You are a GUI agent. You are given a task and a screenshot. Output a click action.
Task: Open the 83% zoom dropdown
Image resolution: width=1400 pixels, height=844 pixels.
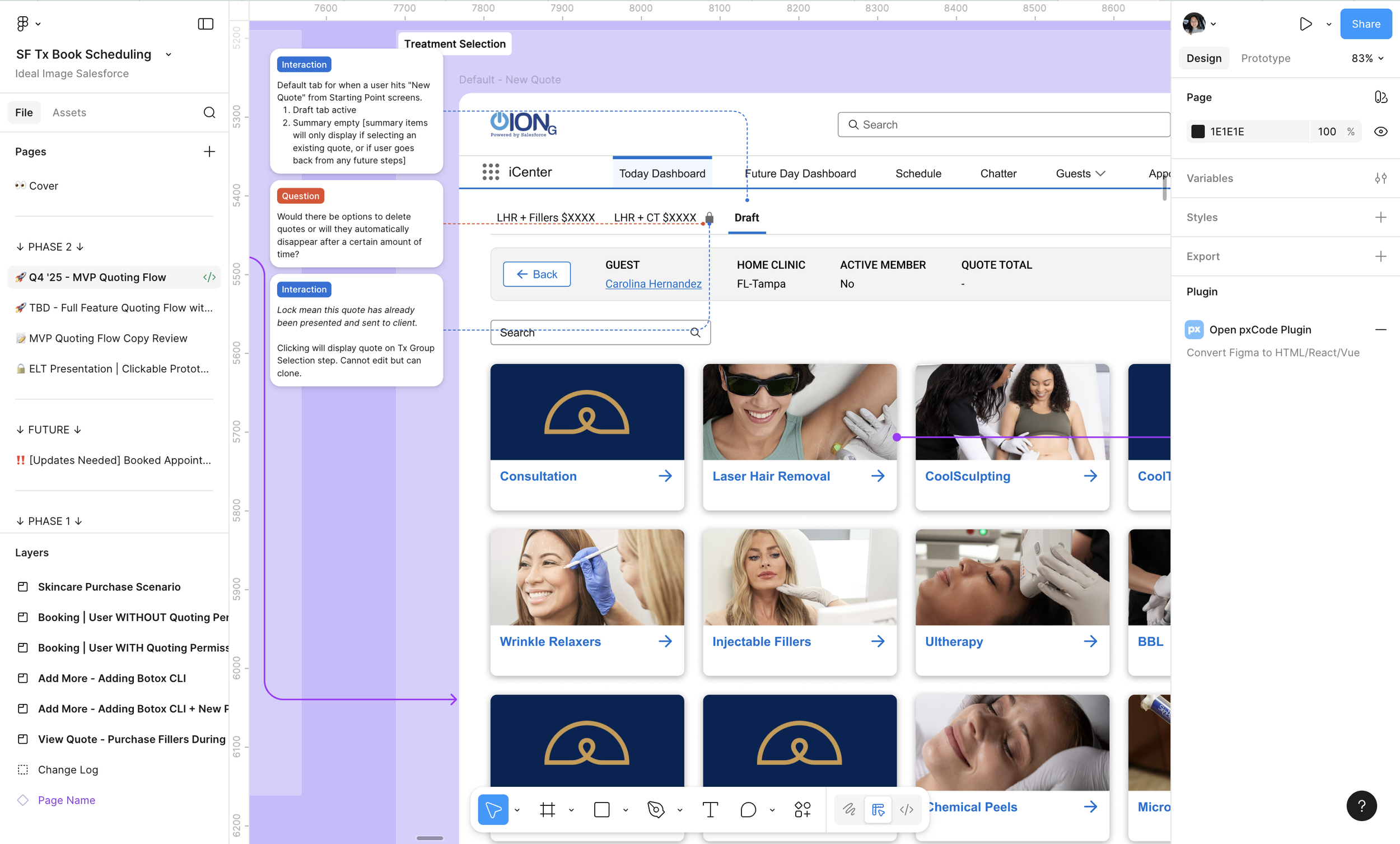(1367, 59)
